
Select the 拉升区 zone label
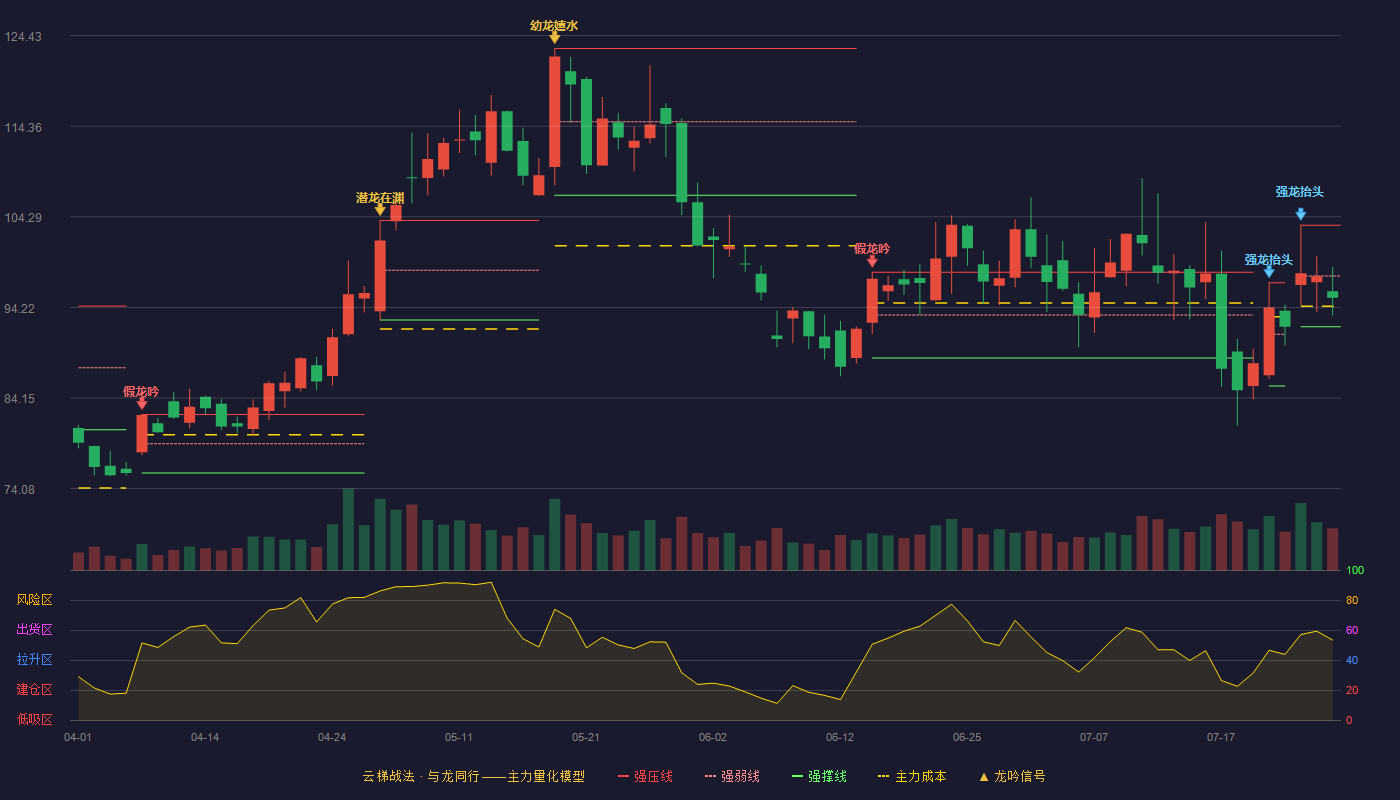34,660
